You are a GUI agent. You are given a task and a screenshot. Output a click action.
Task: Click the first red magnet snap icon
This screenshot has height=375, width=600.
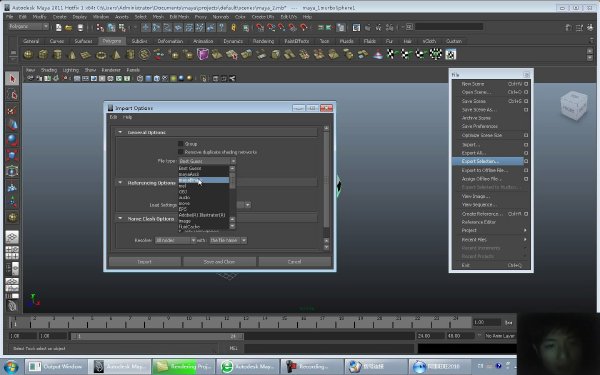click(260, 28)
